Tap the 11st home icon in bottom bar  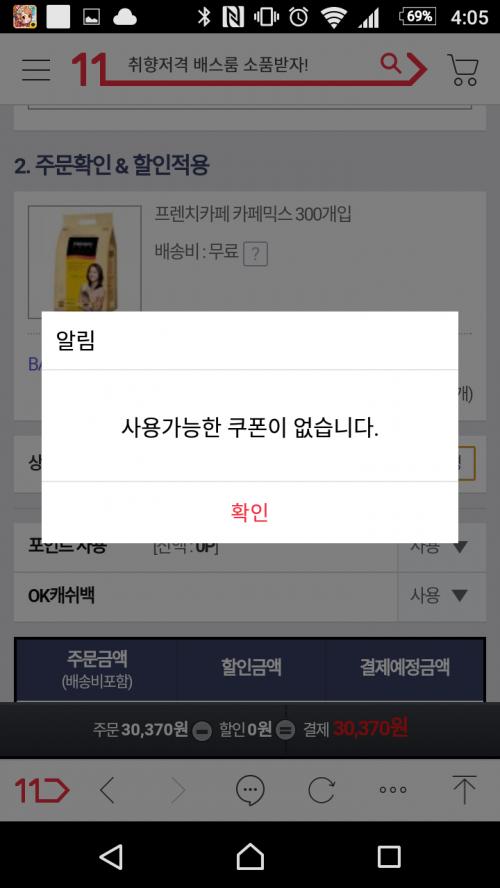pos(41,789)
